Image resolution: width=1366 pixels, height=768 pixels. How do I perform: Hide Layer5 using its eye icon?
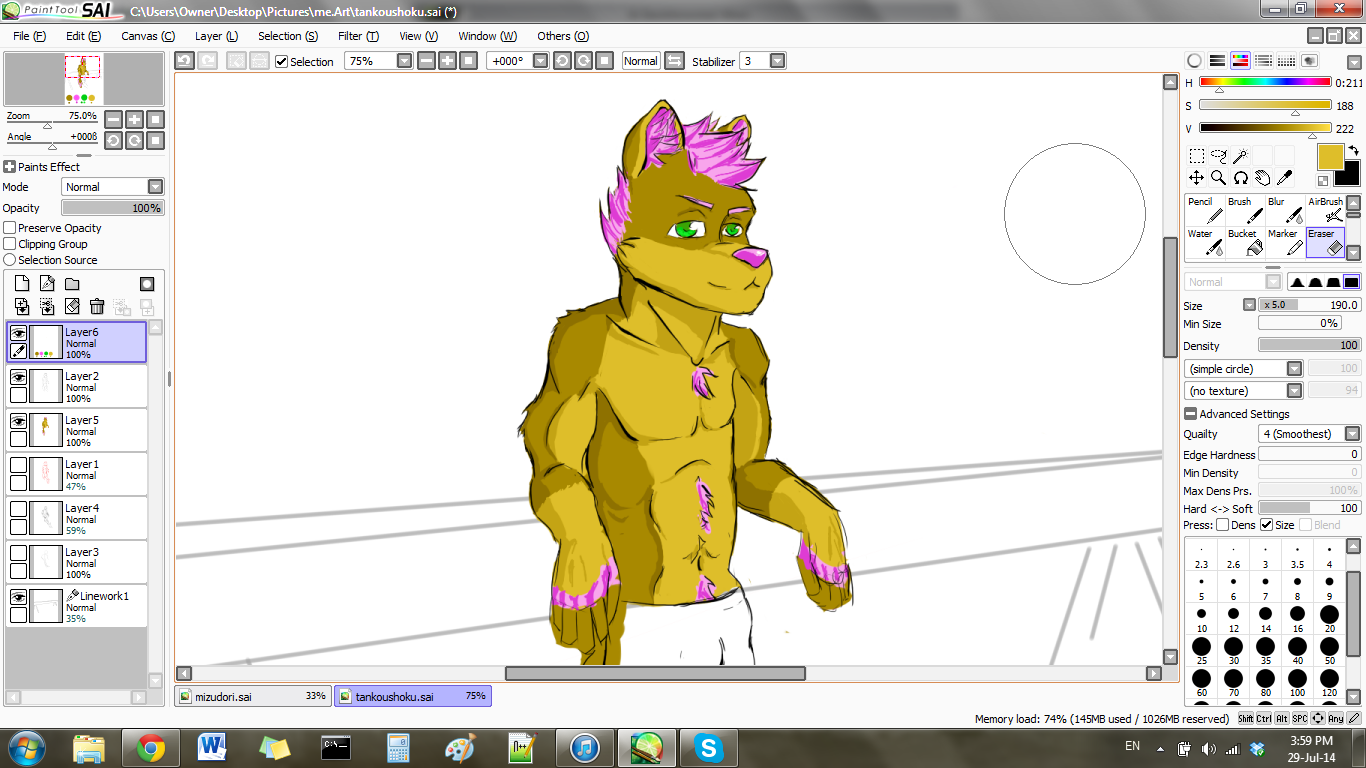[18, 421]
